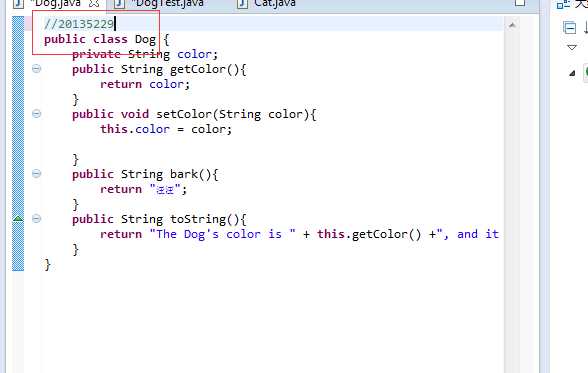This screenshot has height=373, width=588.
Task: Click 'this.getColor()' call in toString
Action: pyautogui.click(x=369, y=234)
